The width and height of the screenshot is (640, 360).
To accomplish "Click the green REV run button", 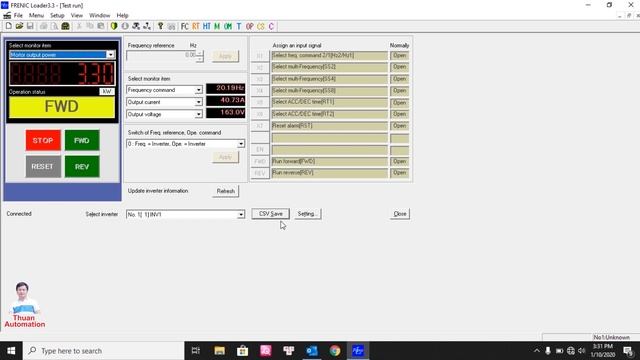I will (82, 167).
